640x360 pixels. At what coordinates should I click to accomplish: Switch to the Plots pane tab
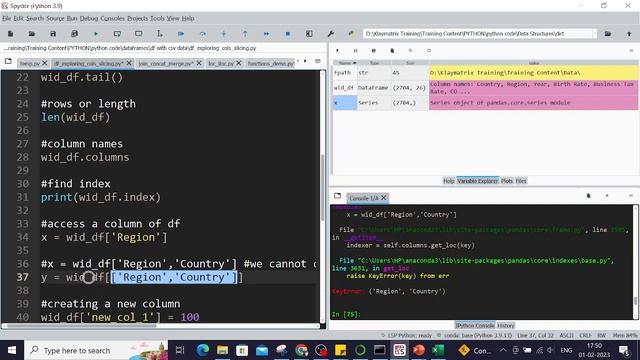(x=507, y=181)
